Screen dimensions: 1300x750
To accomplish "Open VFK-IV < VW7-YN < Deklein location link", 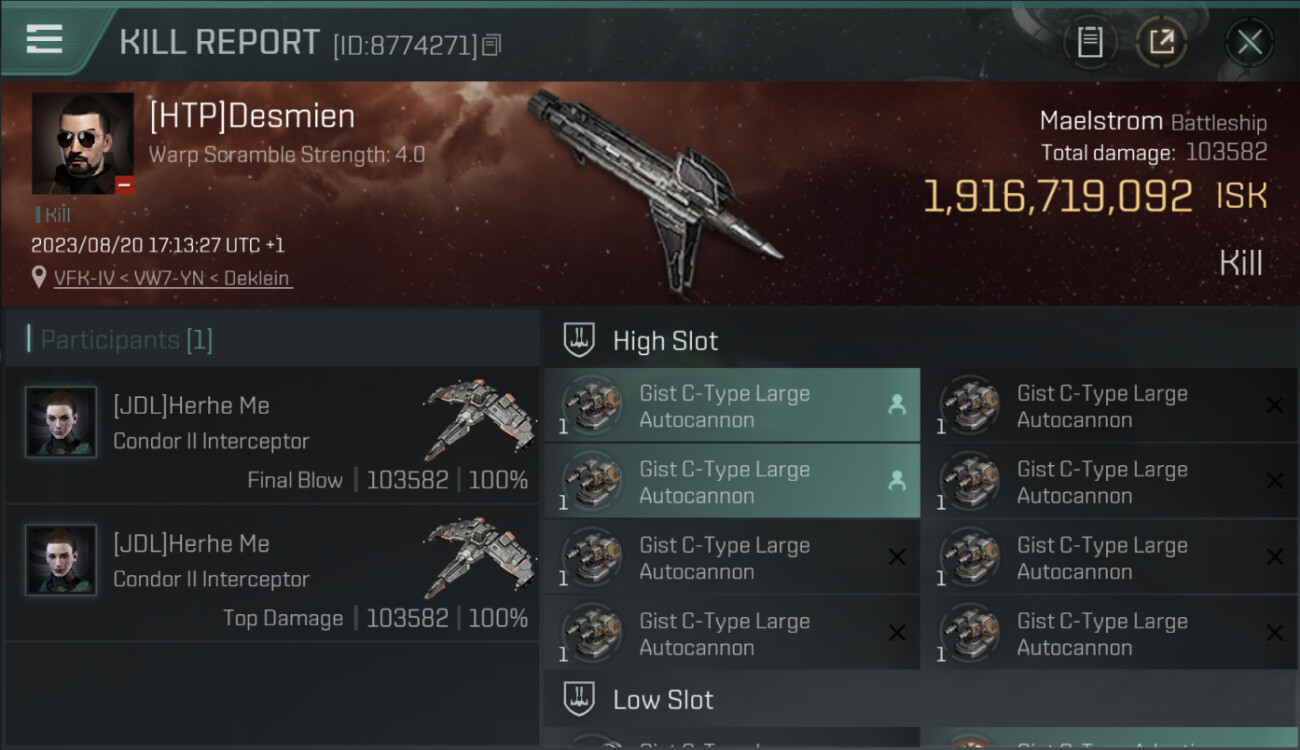I will coord(173,278).
